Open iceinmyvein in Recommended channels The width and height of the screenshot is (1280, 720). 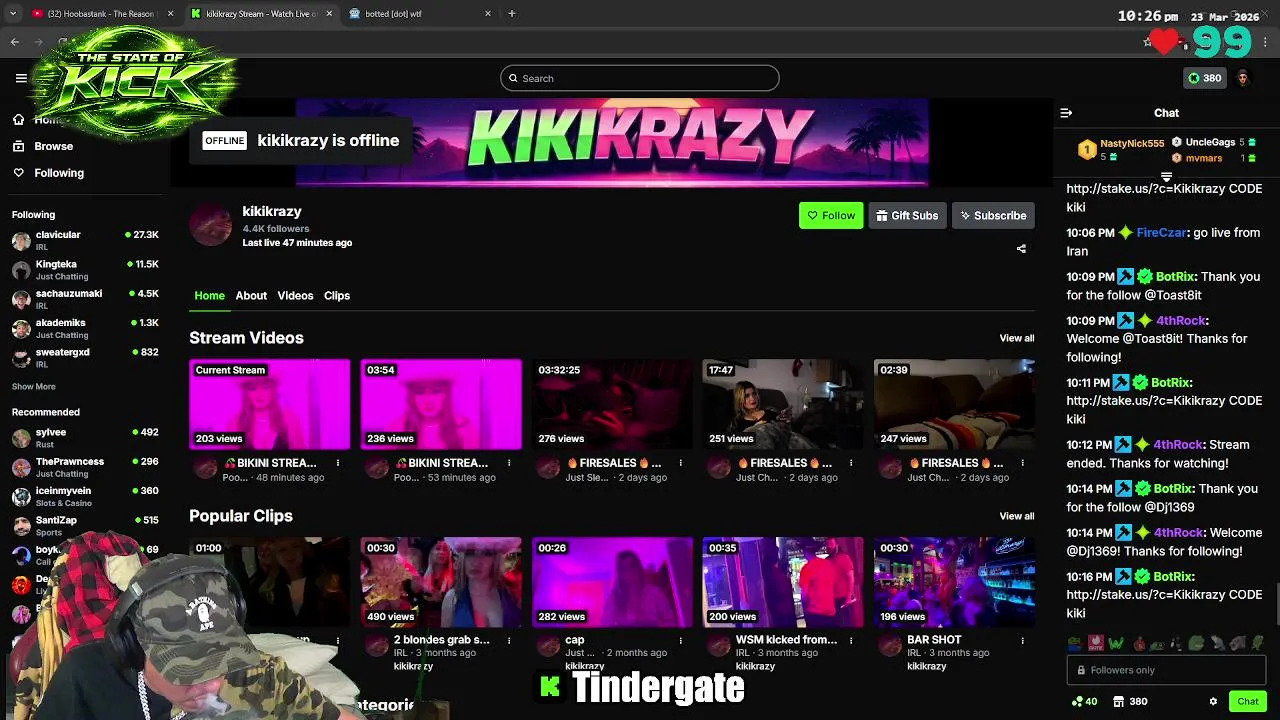click(85, 496)
